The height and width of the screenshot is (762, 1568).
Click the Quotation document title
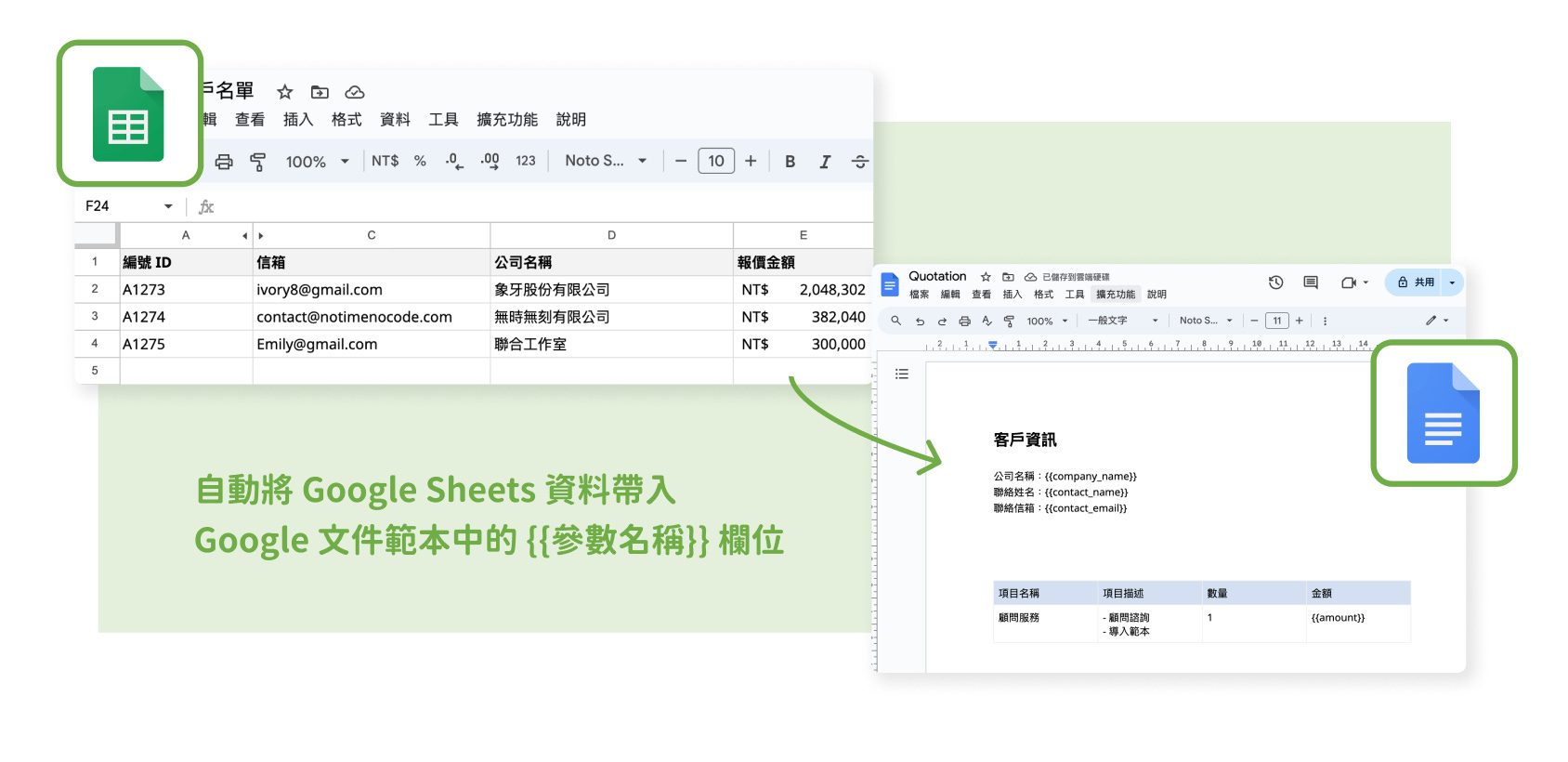[937, 276]
